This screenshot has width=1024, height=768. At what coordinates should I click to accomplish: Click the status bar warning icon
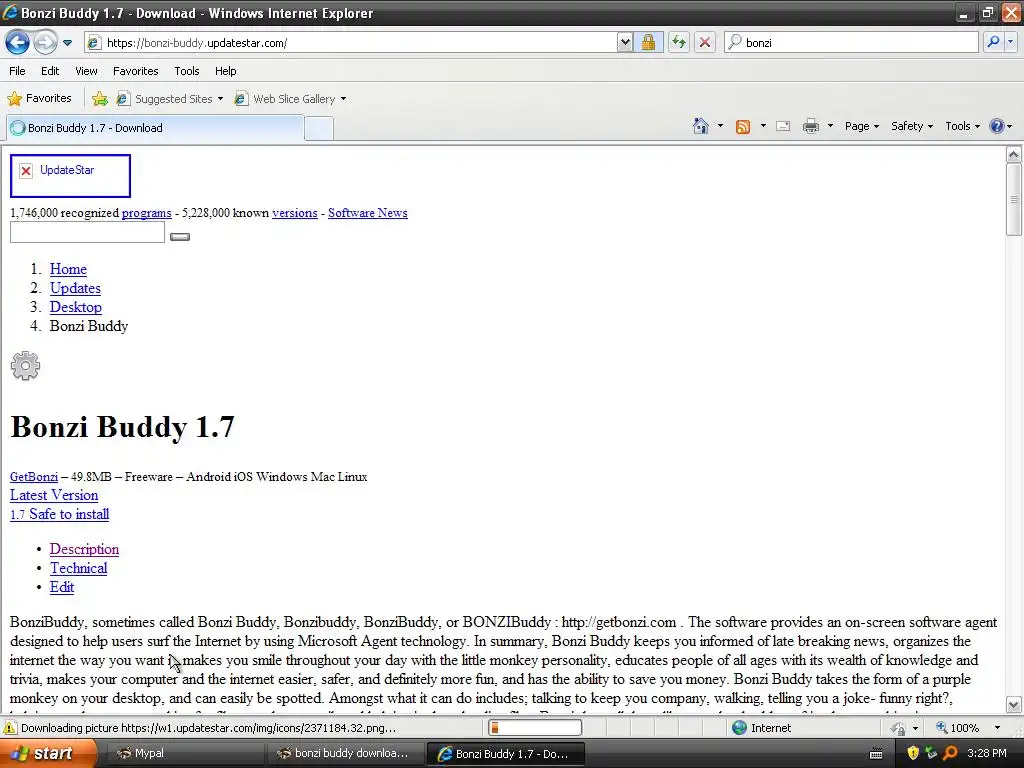coord(10,728)
